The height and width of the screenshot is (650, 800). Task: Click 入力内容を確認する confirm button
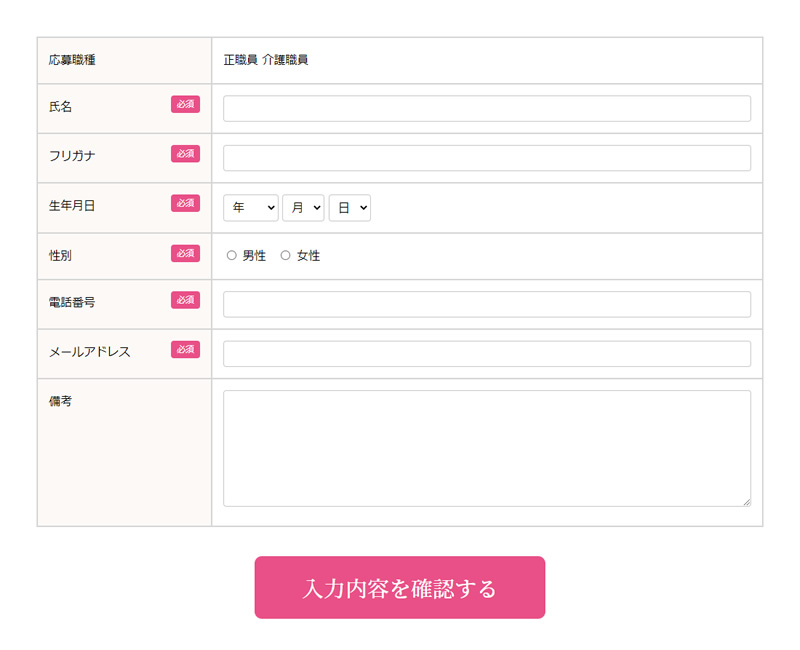point(400,588)
